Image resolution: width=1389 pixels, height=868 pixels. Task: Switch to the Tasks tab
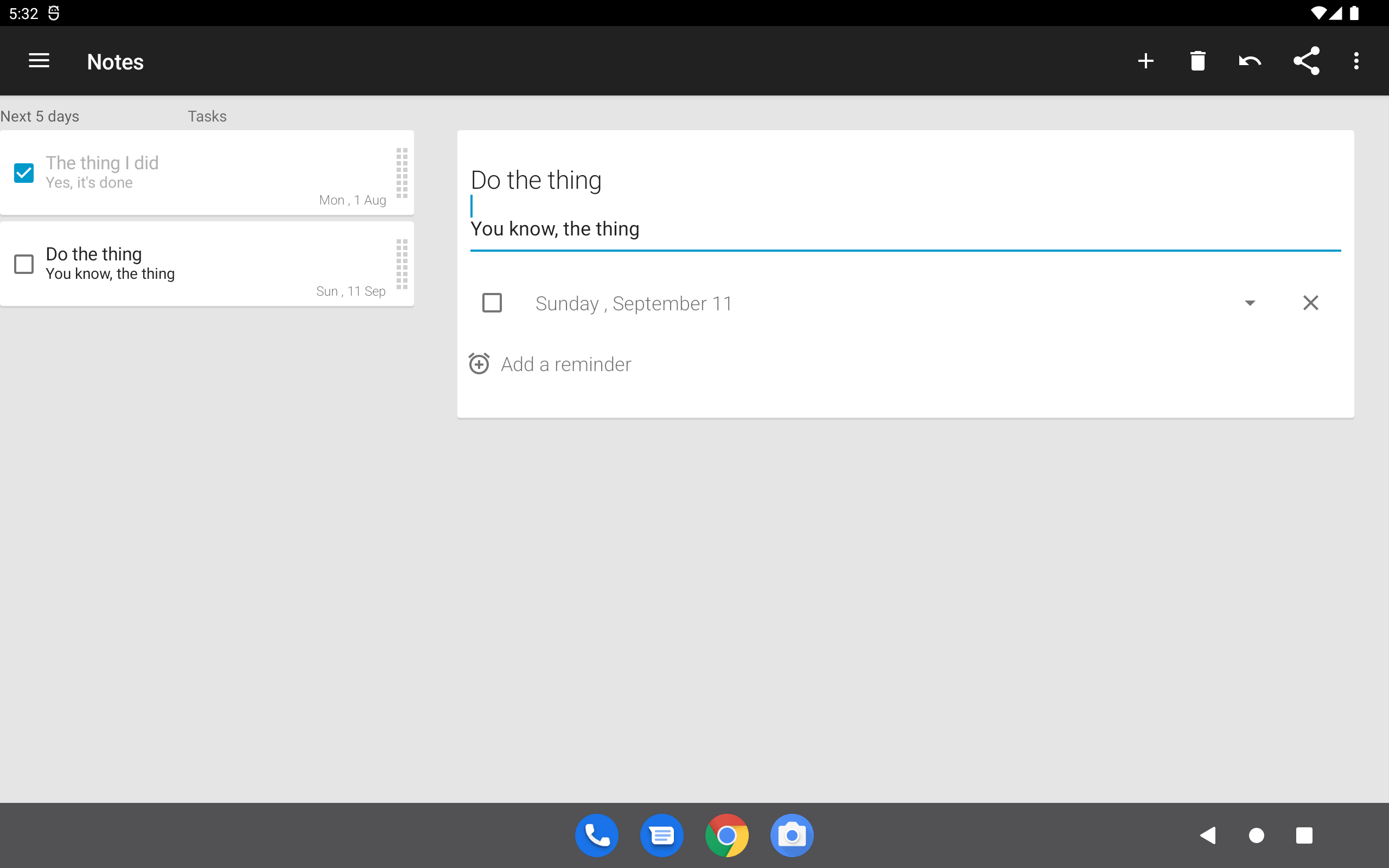(207, 117)
